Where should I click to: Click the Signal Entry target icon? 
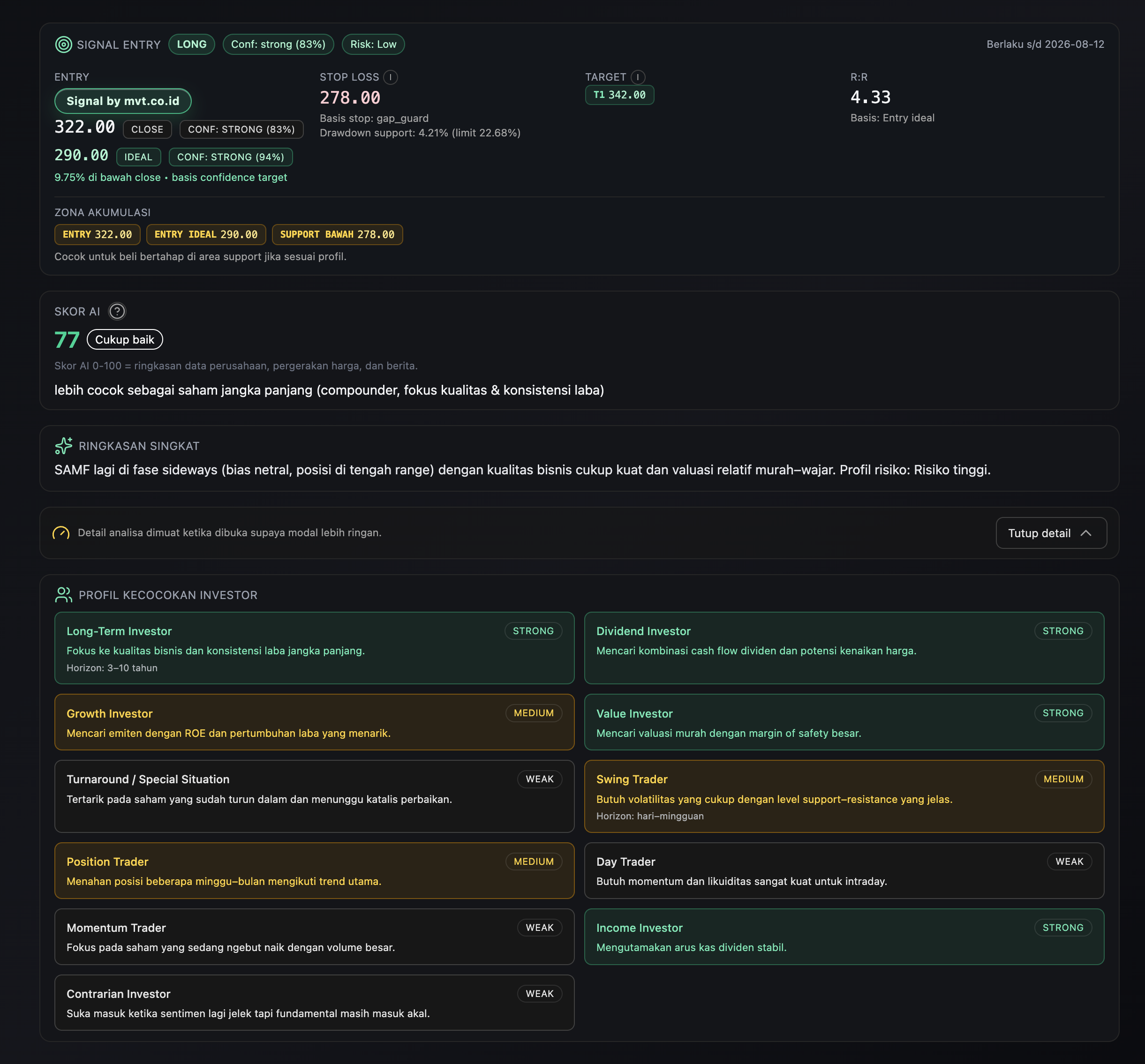(x=63, y=45)
